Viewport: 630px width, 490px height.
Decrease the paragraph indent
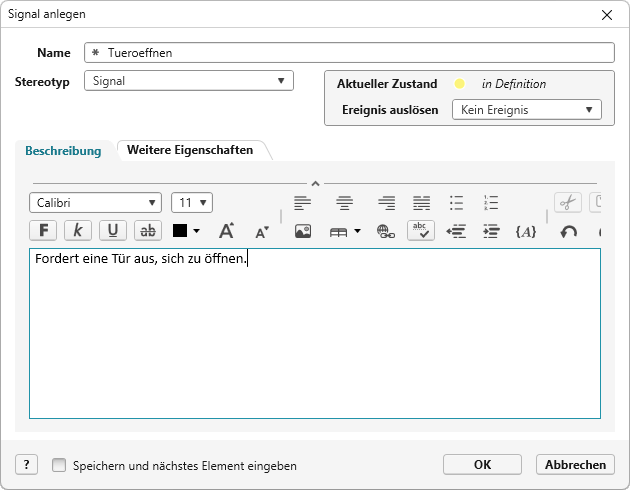(456, 231)
